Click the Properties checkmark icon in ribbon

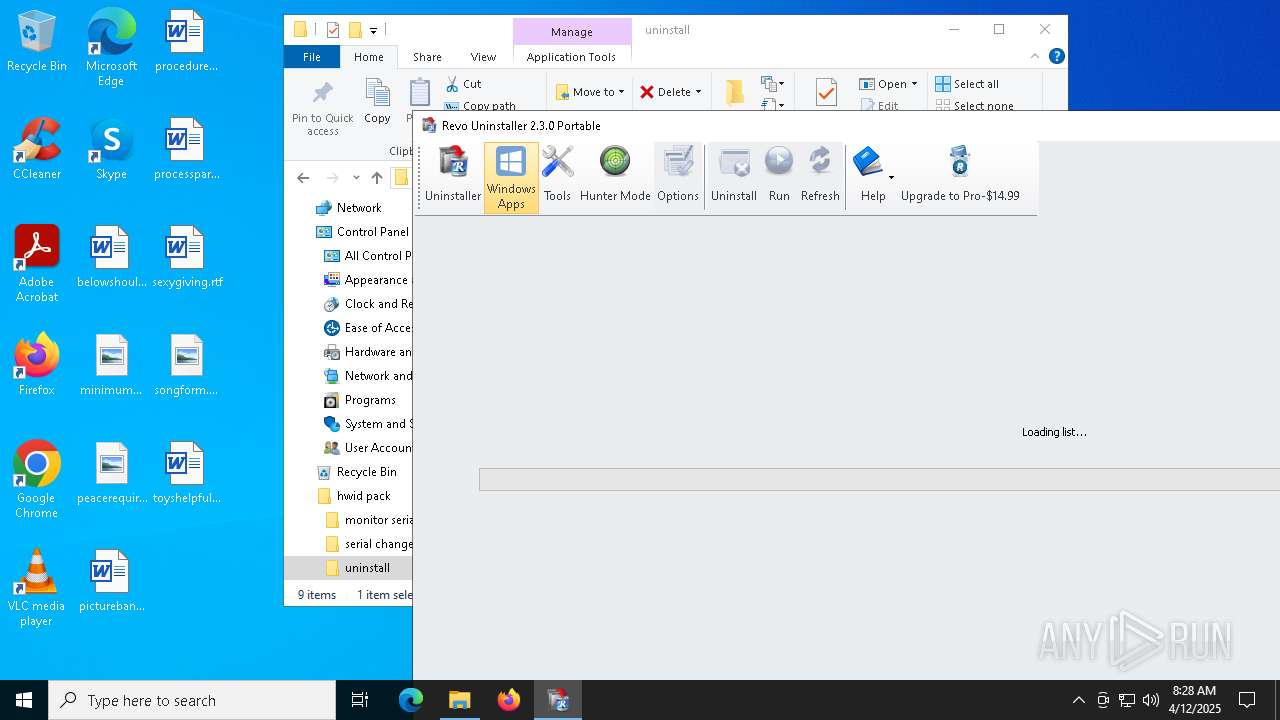(x=826, y=93)
